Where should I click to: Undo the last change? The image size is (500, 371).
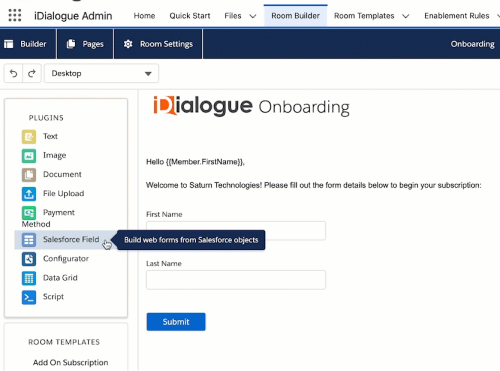(13, 73)
